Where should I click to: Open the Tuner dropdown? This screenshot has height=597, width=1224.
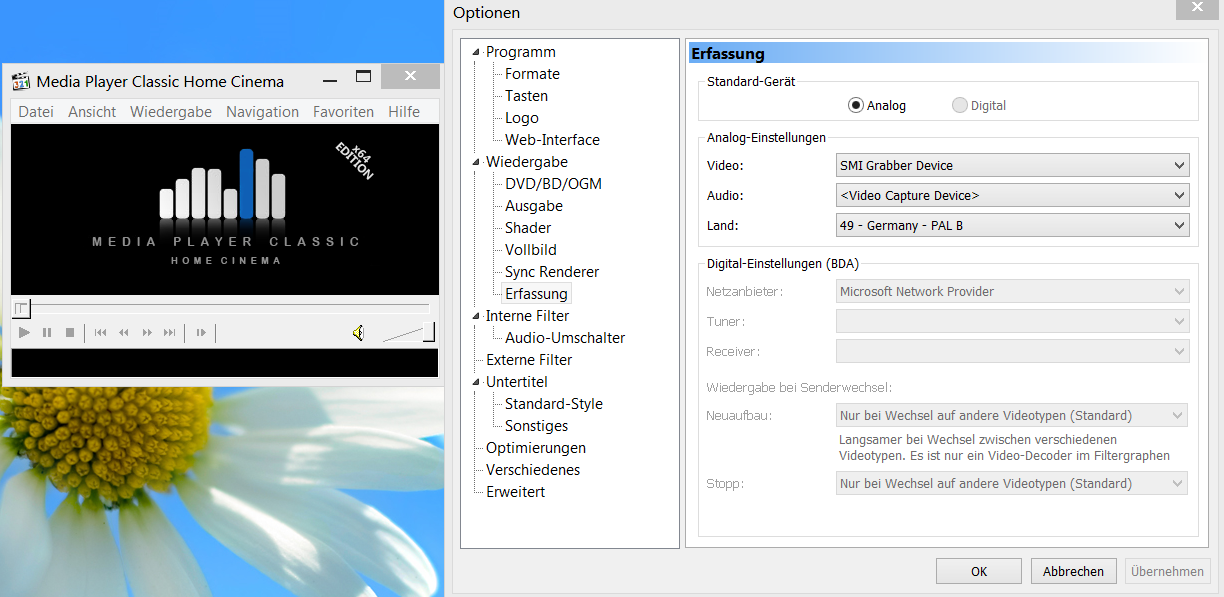pos(1012,321)
